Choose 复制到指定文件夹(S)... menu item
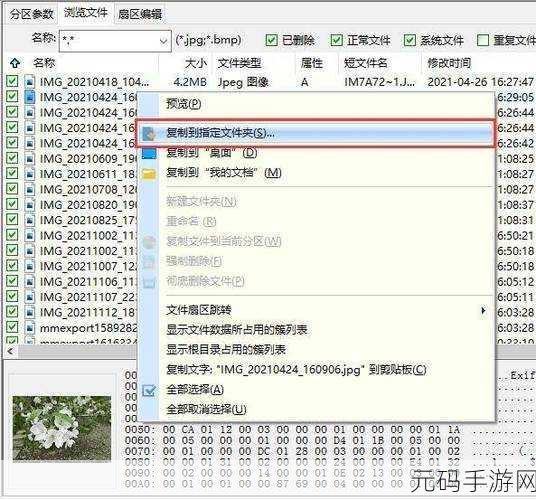Image resolution: width=536 pixels, height=500 pixels. pos(315,133)
